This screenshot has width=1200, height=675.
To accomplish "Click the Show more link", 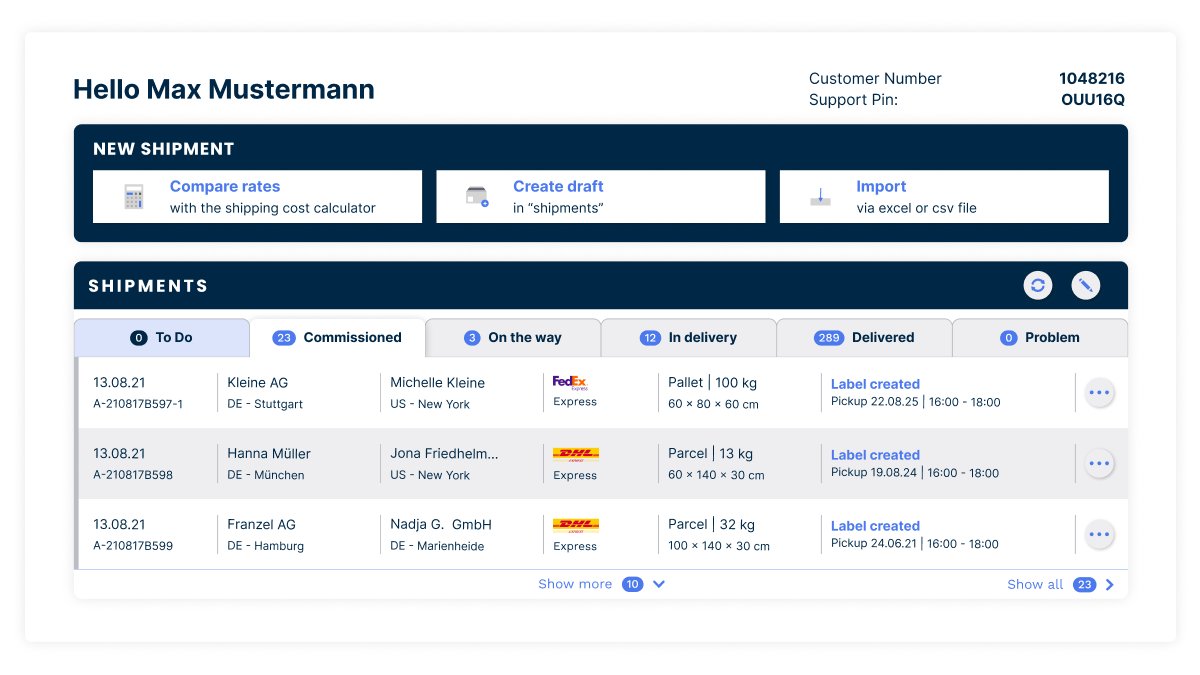I will [575, 584].
